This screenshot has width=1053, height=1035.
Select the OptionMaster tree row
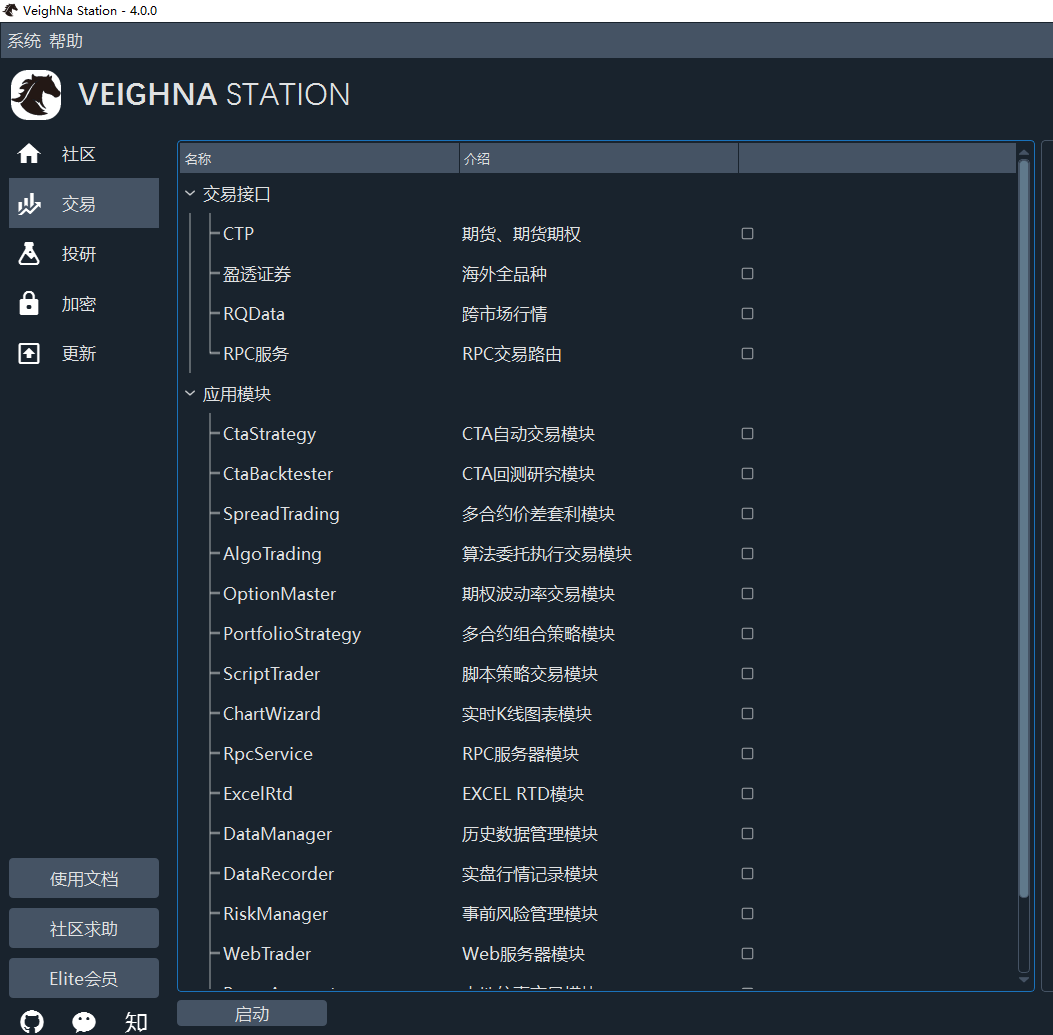pos(598,594)
